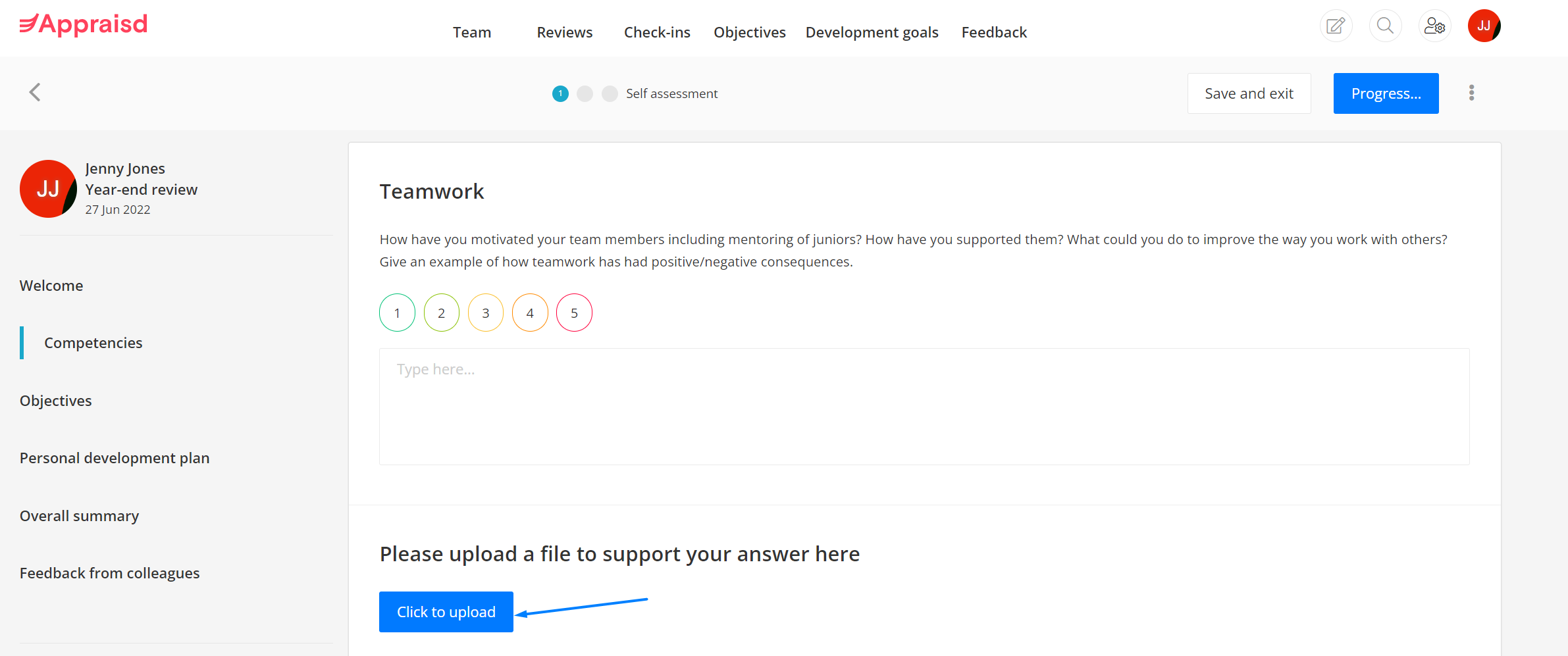The height and width of the screenshot is (656, 1568).
Task: Open the Appraisd logo home link
Action: [x=84, y=24]
